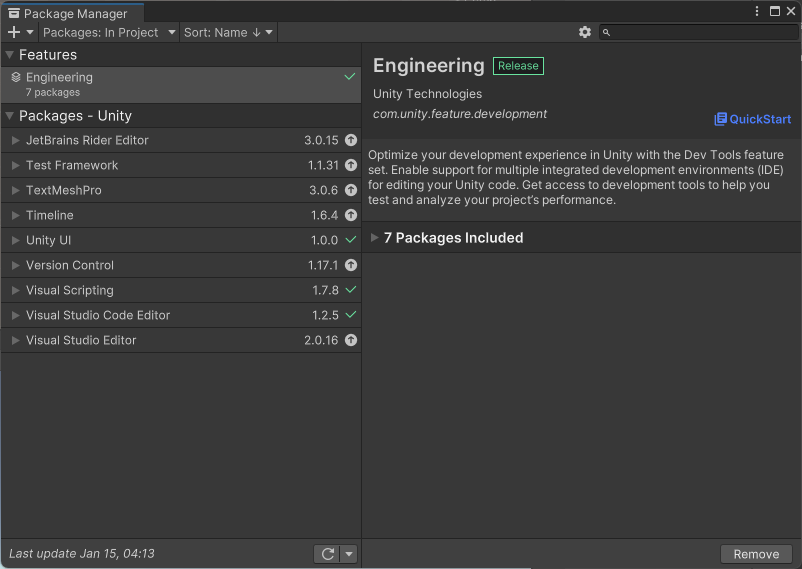Click the Last update Jan 15 status text
Viewport: 802px width, 569px height.
[82, 554]
